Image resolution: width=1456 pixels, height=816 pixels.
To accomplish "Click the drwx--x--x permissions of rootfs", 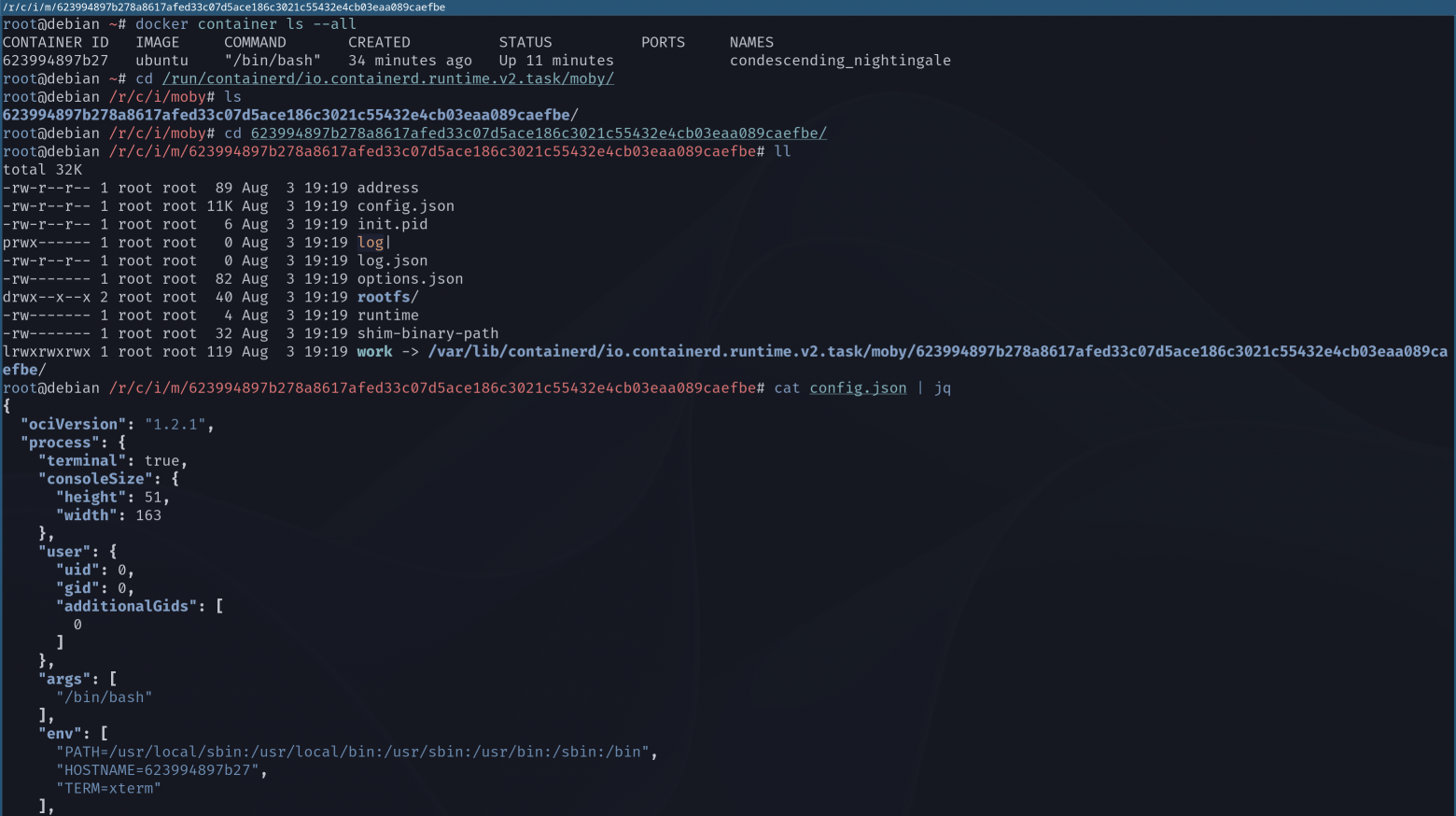I will (47, 297).
